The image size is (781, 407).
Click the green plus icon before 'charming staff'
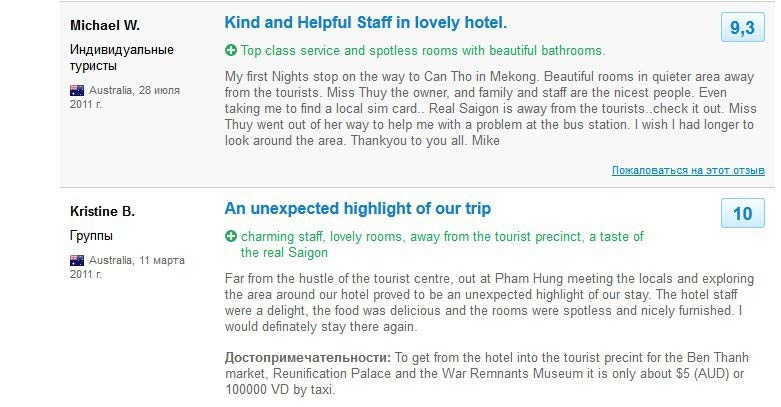(231, 236)
